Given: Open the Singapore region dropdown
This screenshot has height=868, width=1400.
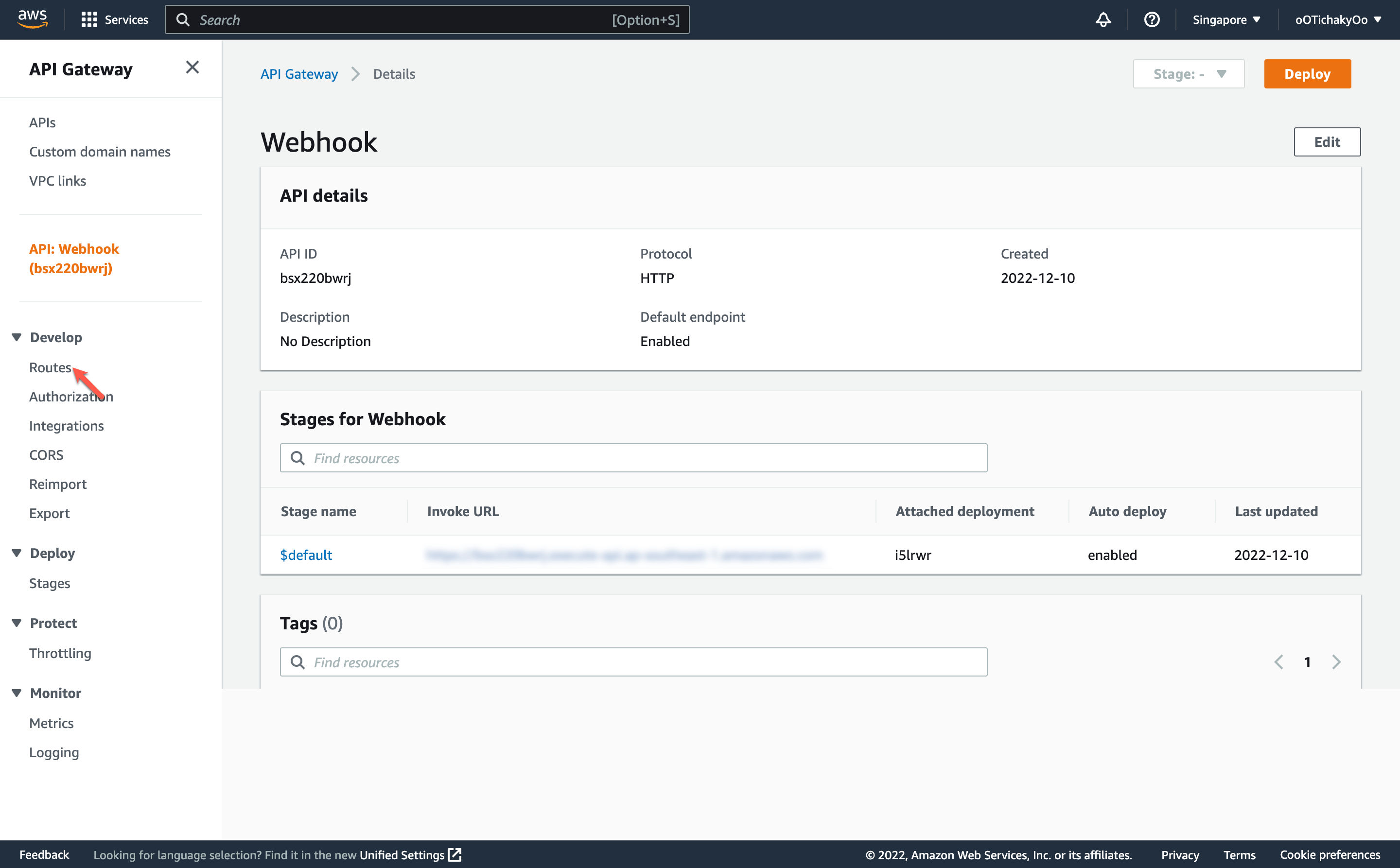Looking at the screenshot, I should [x=1226, y=19].
